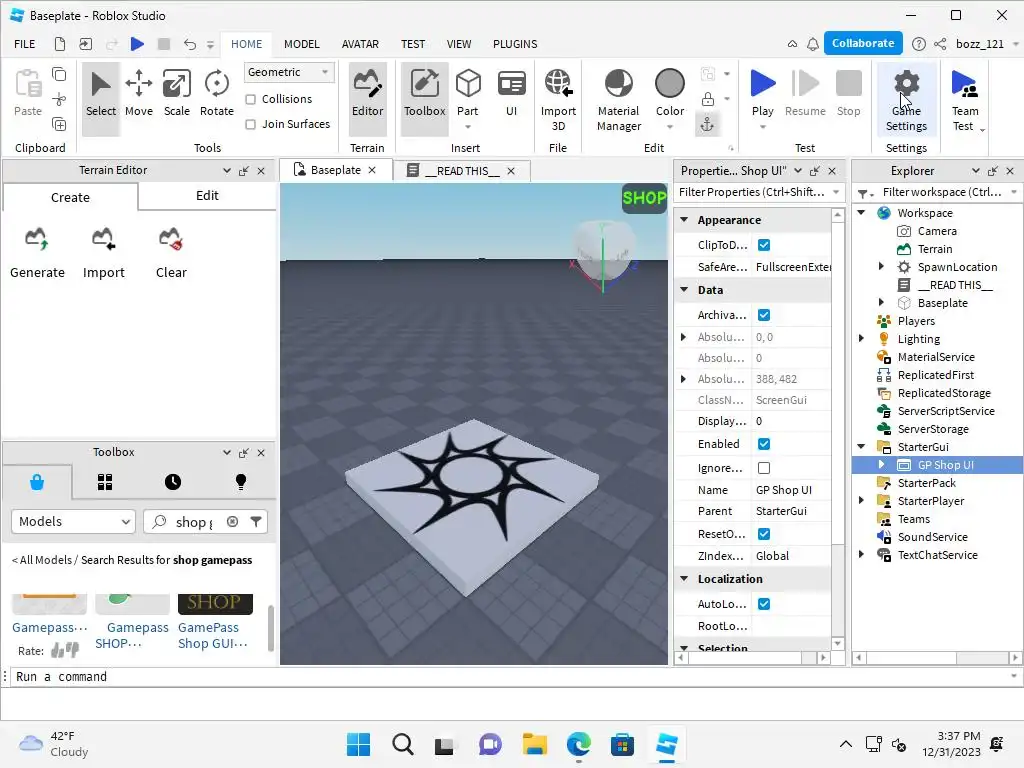Viewport: 1024px width, 768px height.
Task: Expand the SpawnLocation tree node
Action: (x=881, y=266)
